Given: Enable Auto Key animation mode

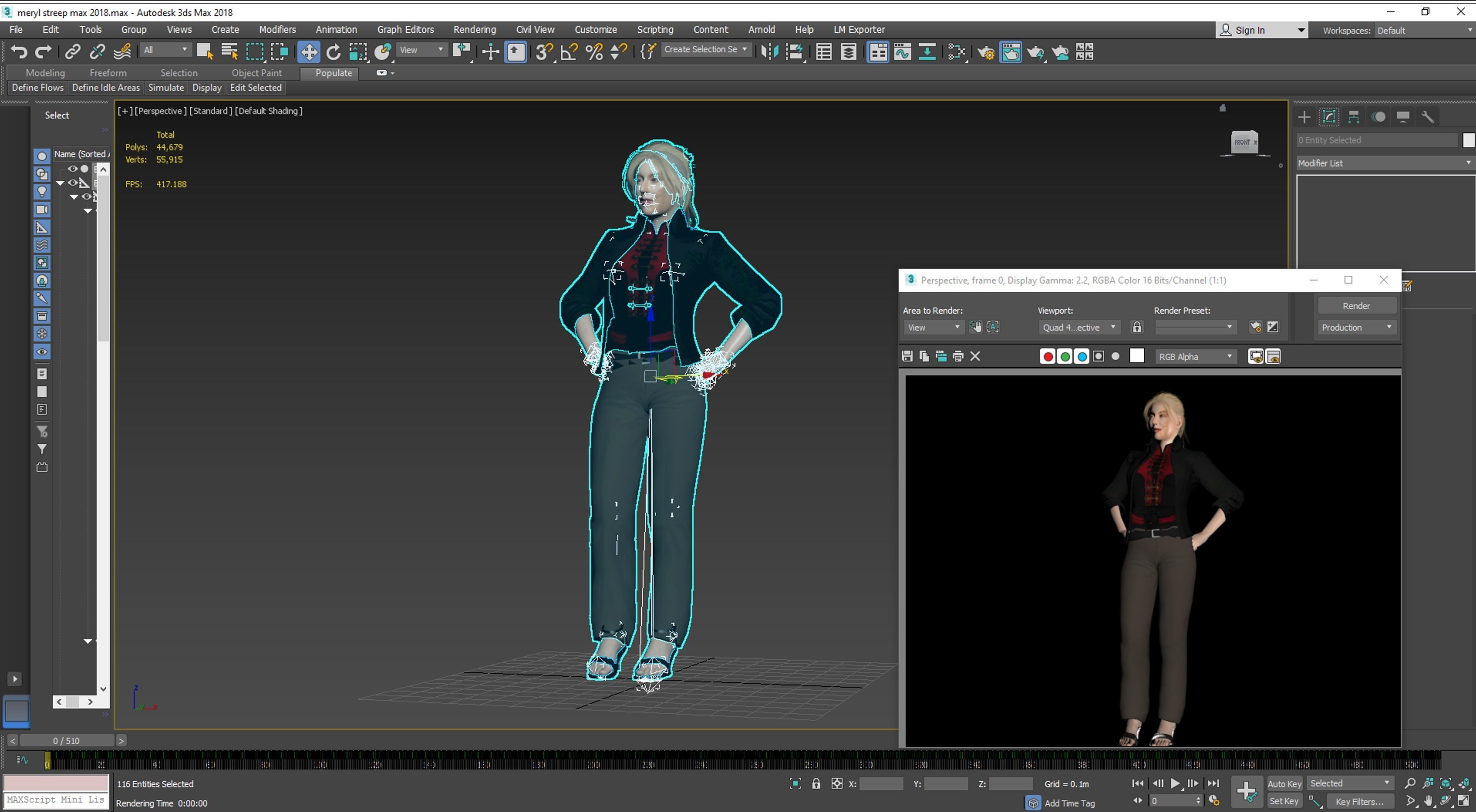Looking at the screenshot, I should pyautogui.click(x=1285, y=783).
